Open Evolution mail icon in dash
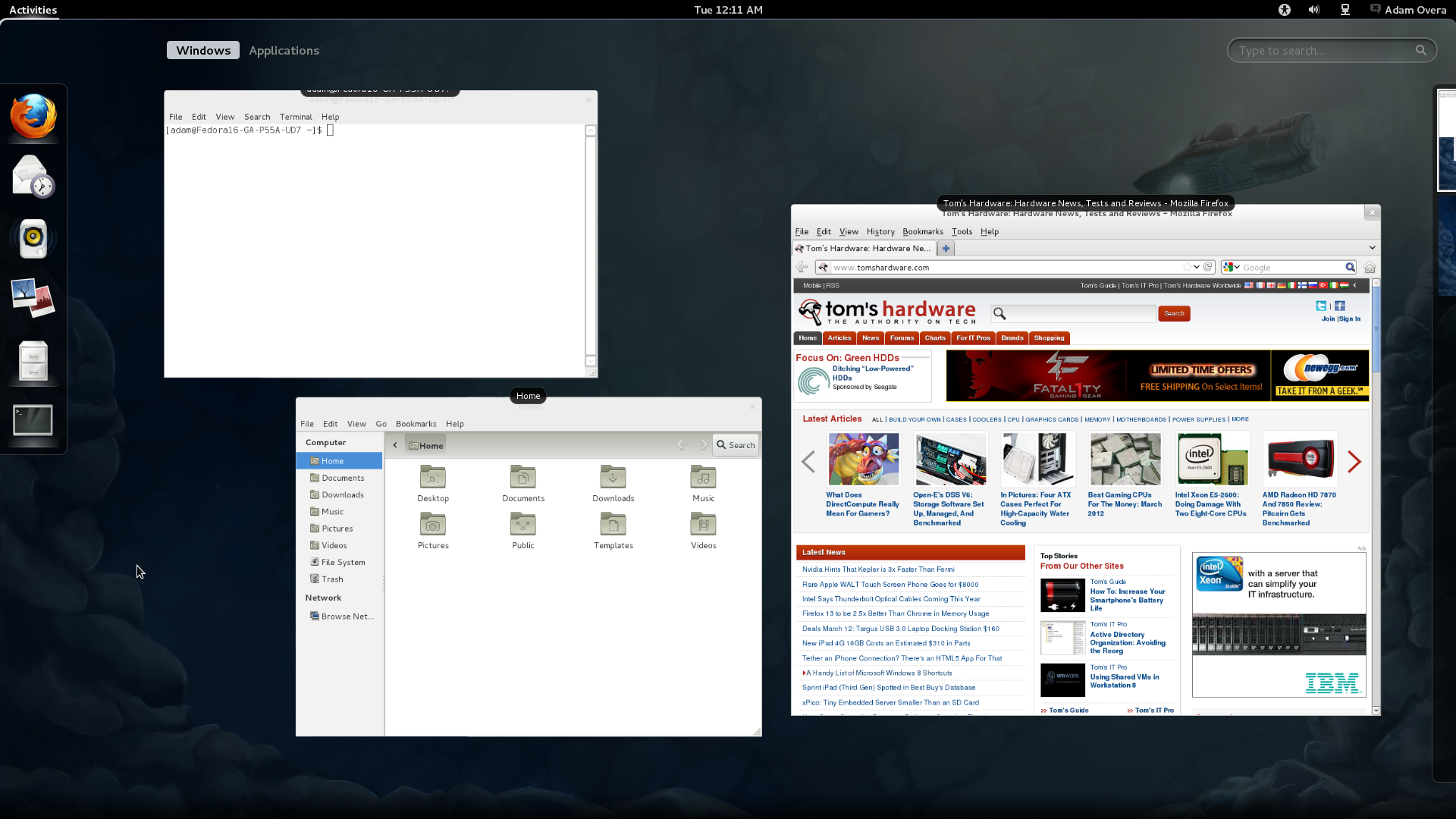 point(33,177)
